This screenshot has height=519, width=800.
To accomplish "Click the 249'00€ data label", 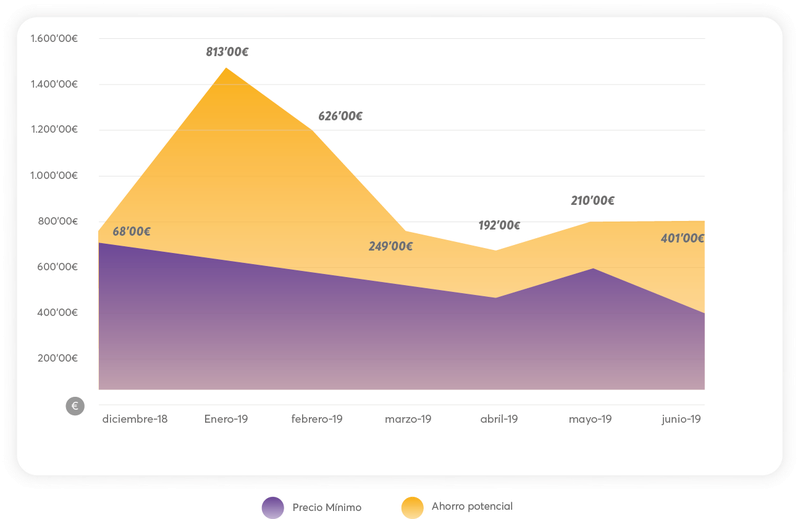I will (x=391, y=246).
